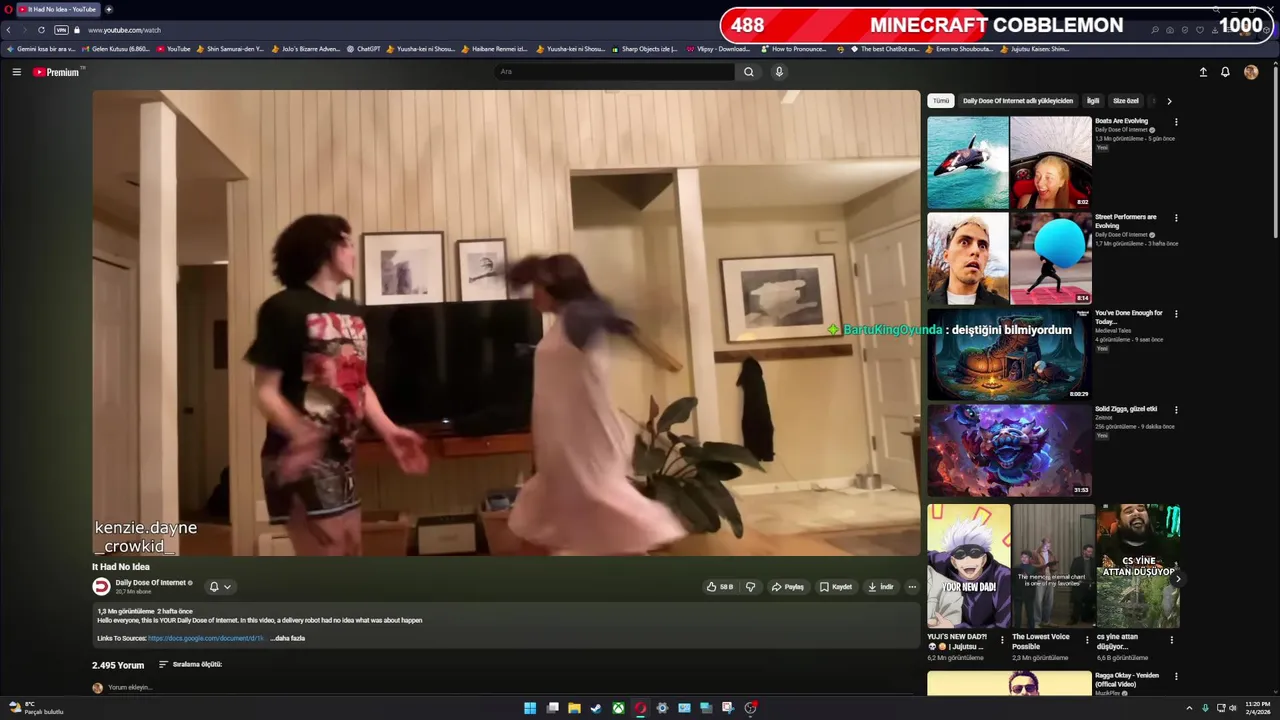Click the YouTube Premium logo
The height and width of the screenshot is (720, 1280).
56,72
